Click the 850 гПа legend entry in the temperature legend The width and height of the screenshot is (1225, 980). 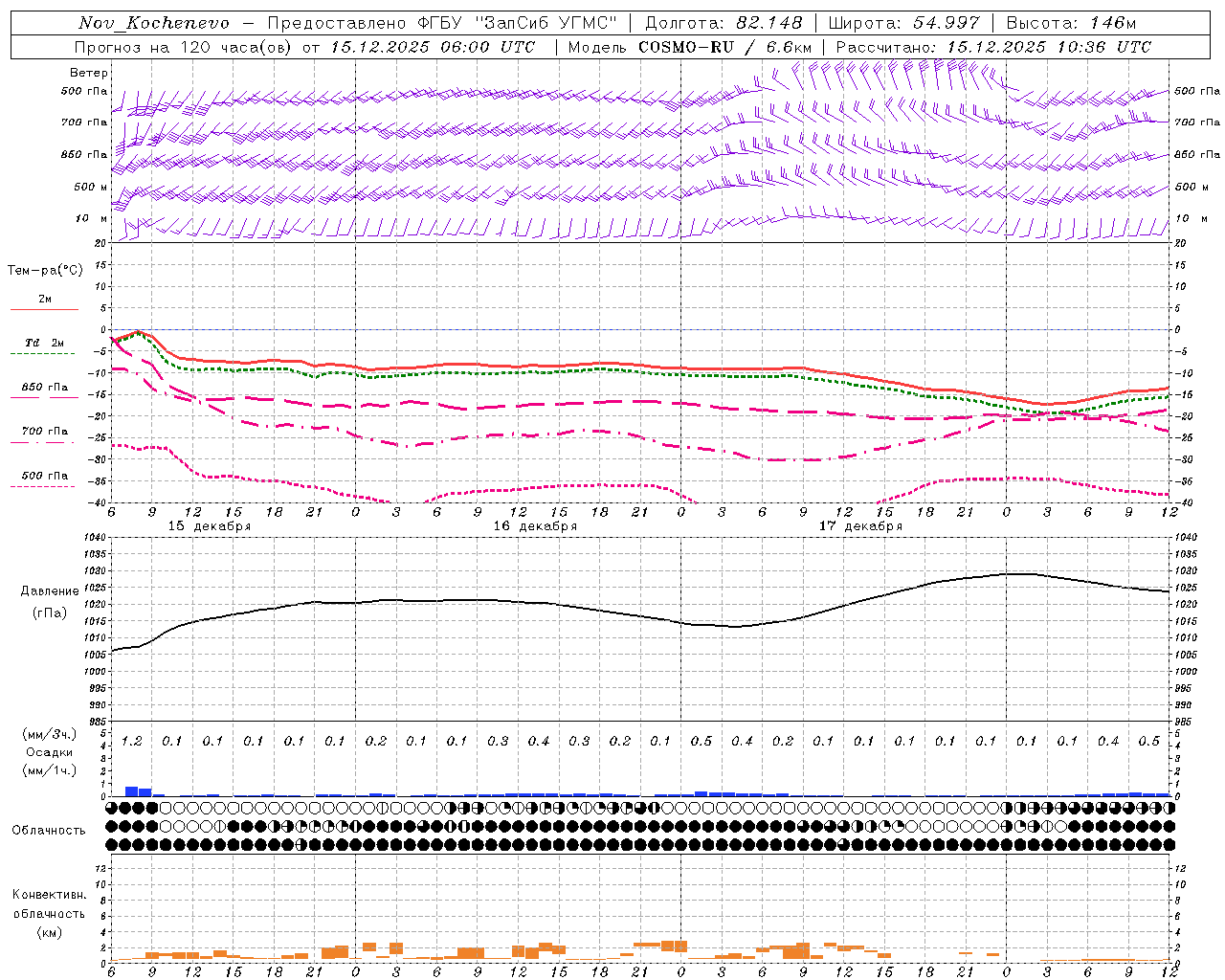click(45, 388)
